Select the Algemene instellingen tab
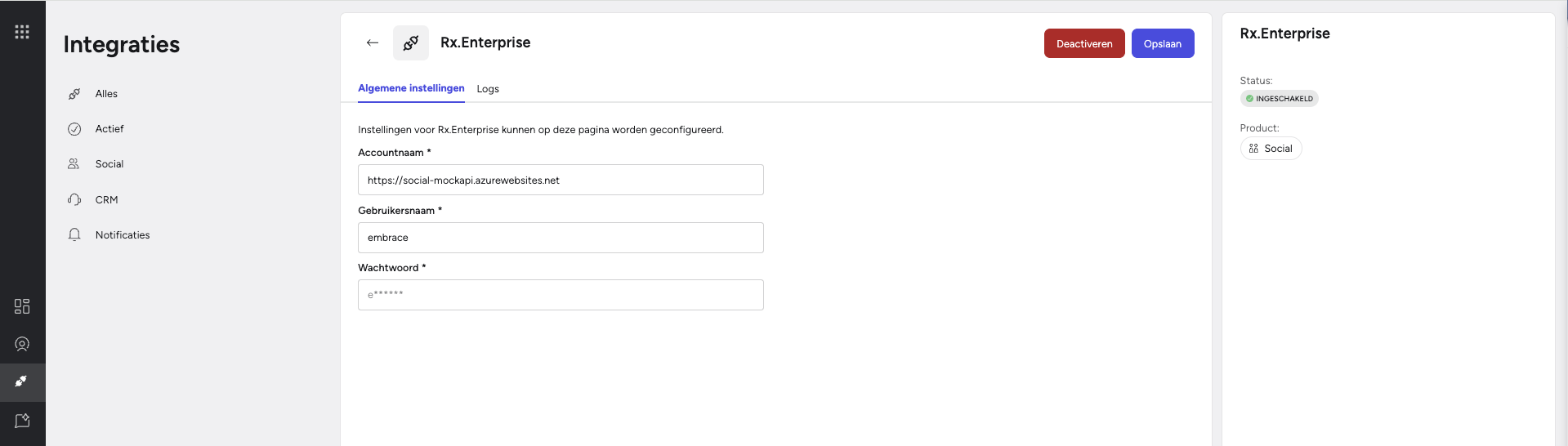 click(411, 88)
